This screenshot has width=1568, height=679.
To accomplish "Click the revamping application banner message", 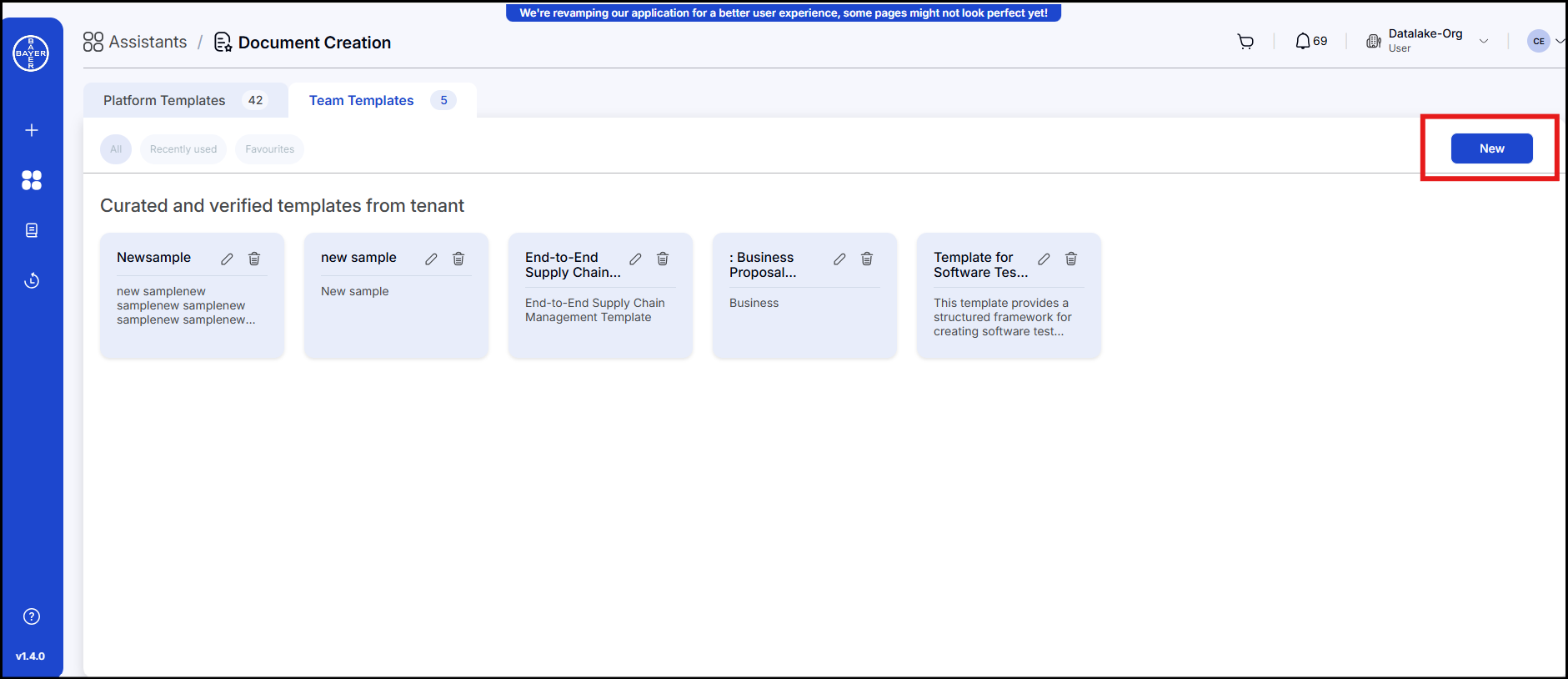I will [x=784, y=13].
